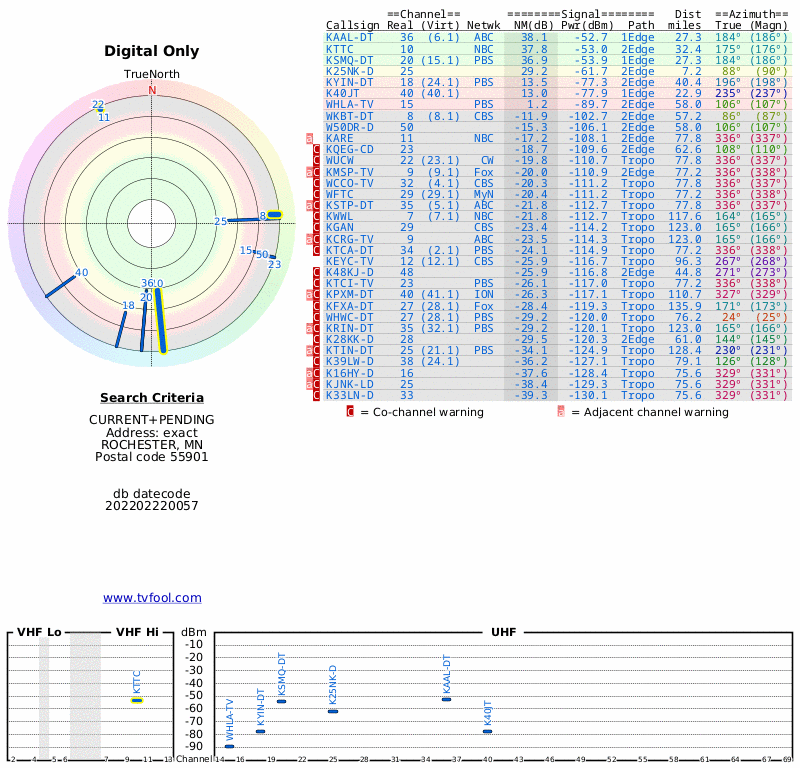
Task: Click the co-channel warning icon beside WUCW
Action: [316, 161]
